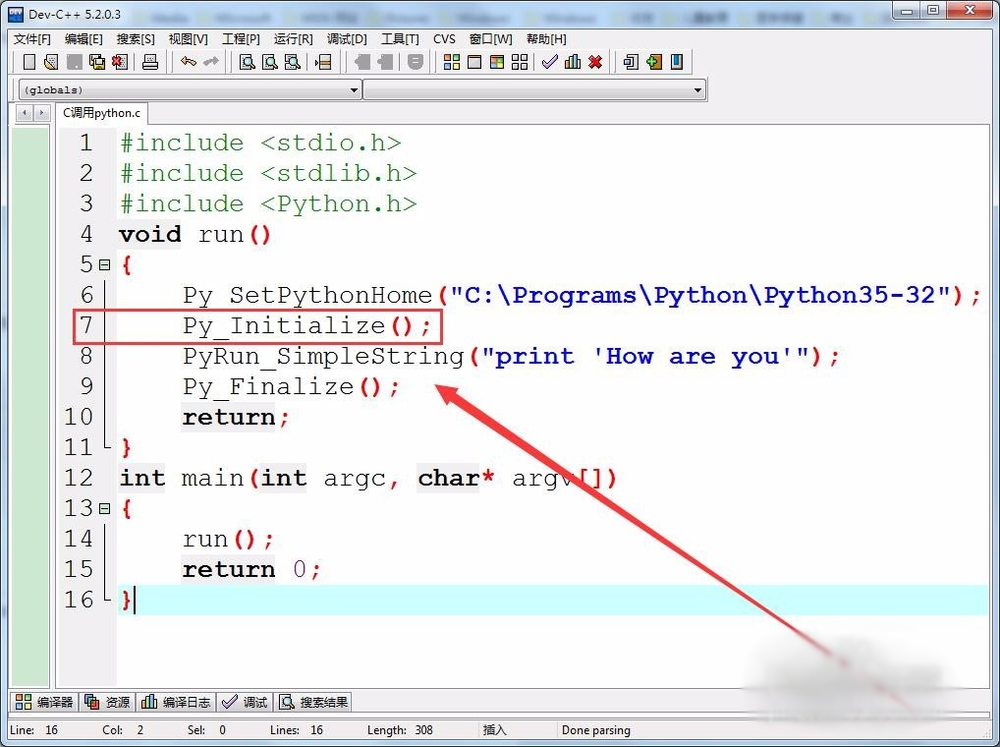Screen dimensions: 1000x747
Task: Click the red X stop/delete profiling icon
Action: point(595,62)
